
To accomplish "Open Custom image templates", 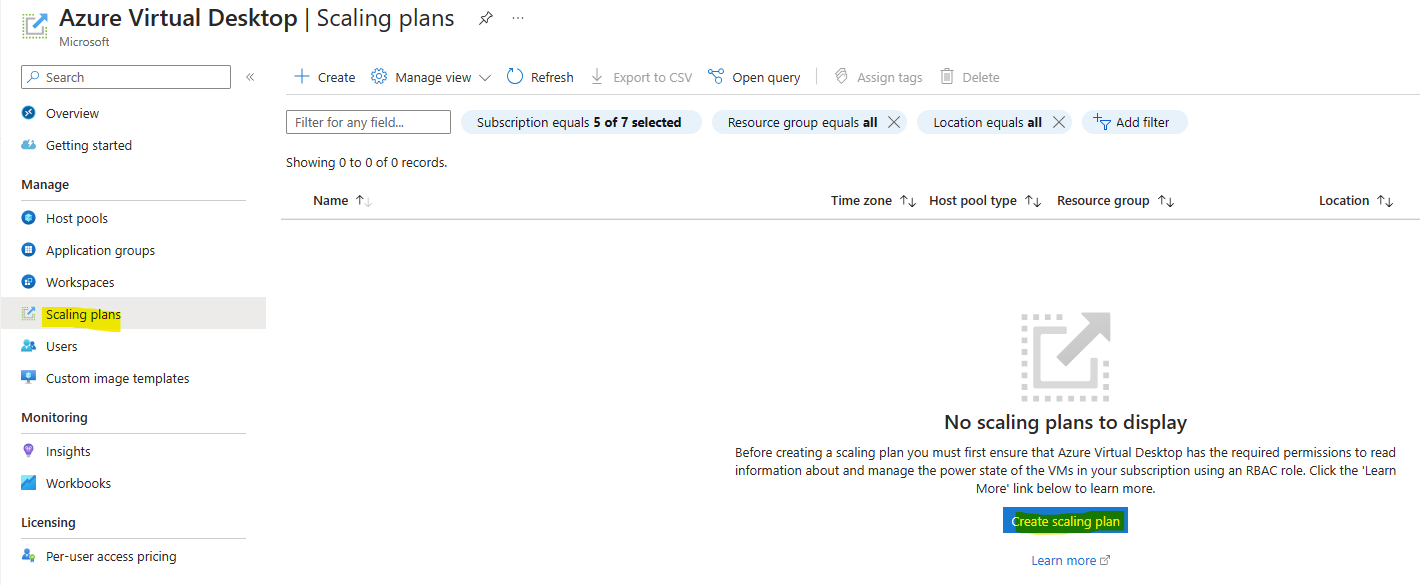I will coord(118,378).
